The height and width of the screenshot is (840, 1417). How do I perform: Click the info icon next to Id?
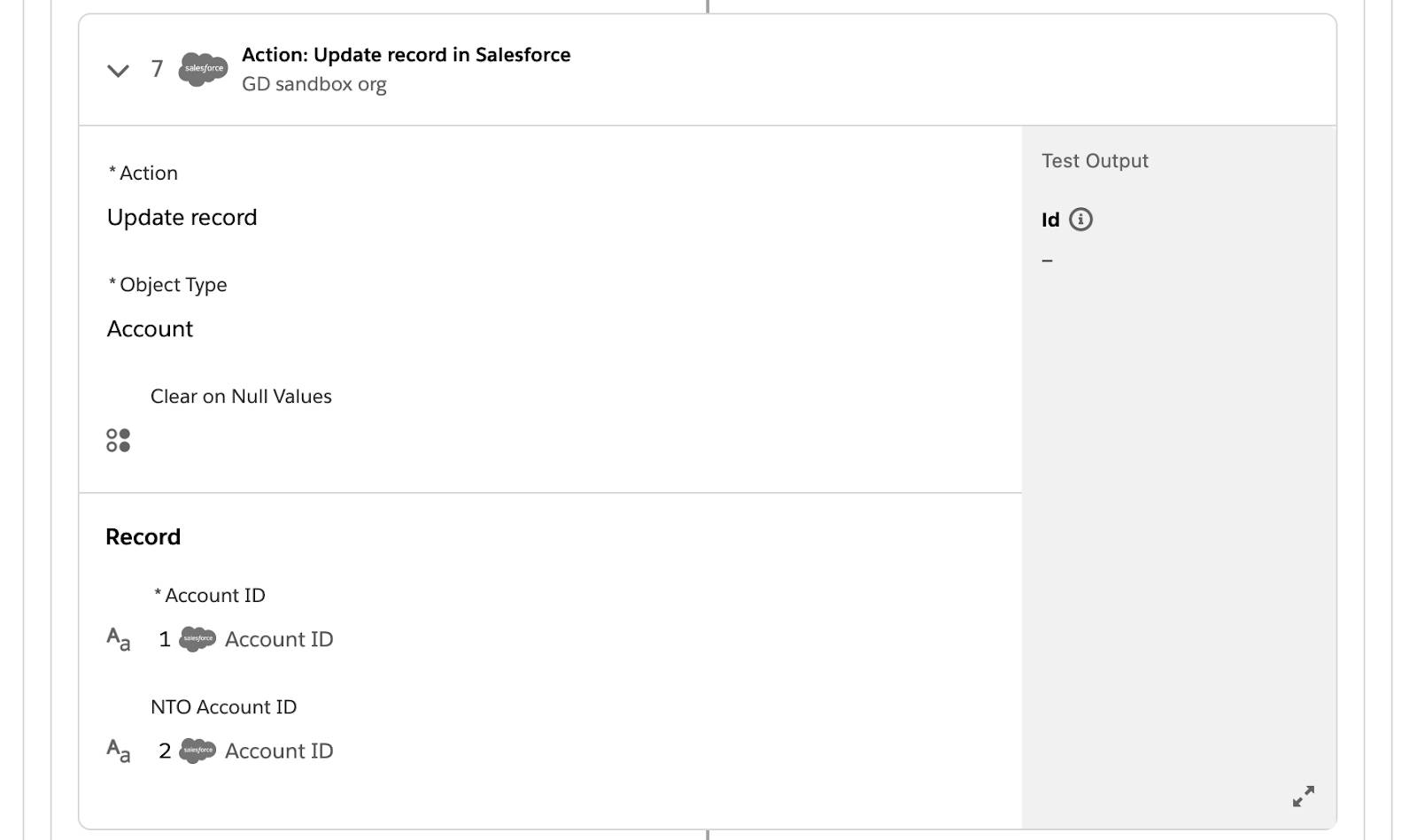click(1080, 220)
